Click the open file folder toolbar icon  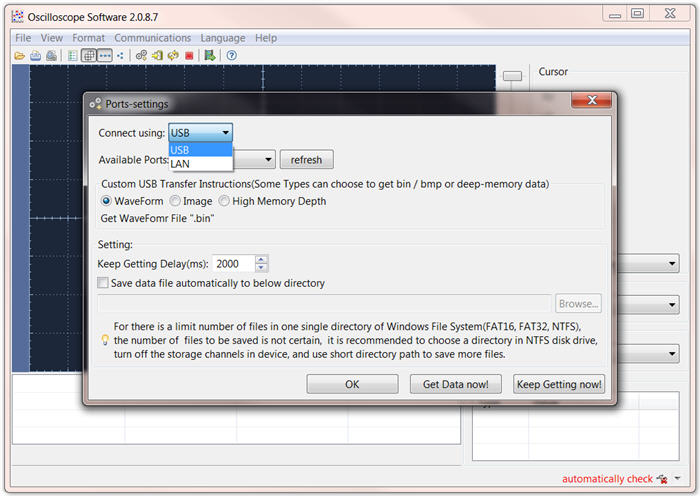coord(19,56)
